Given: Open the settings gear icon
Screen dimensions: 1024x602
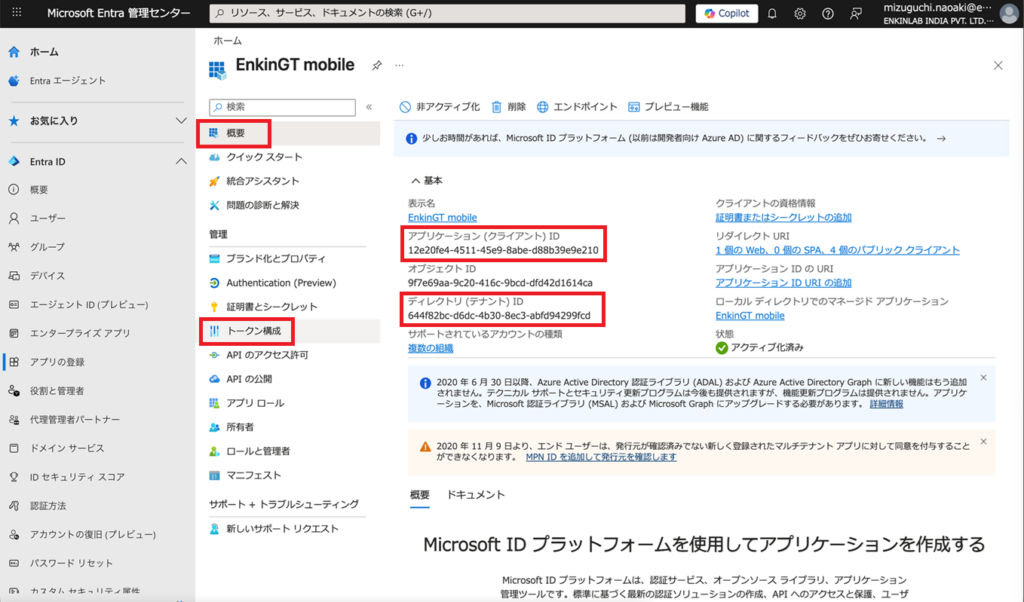Looking at the screenshot, I should point(800,13).
